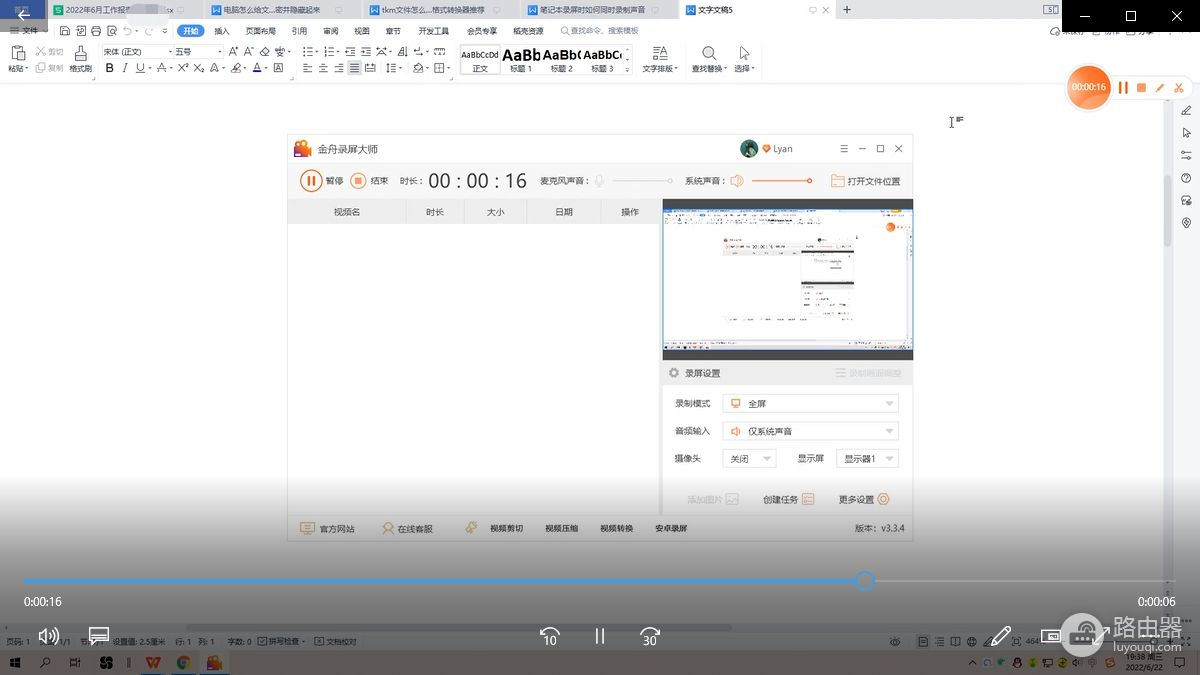Viewport: 1200px width, 675px height.
Task: Skip back 10 seconds
Action: 549,636
